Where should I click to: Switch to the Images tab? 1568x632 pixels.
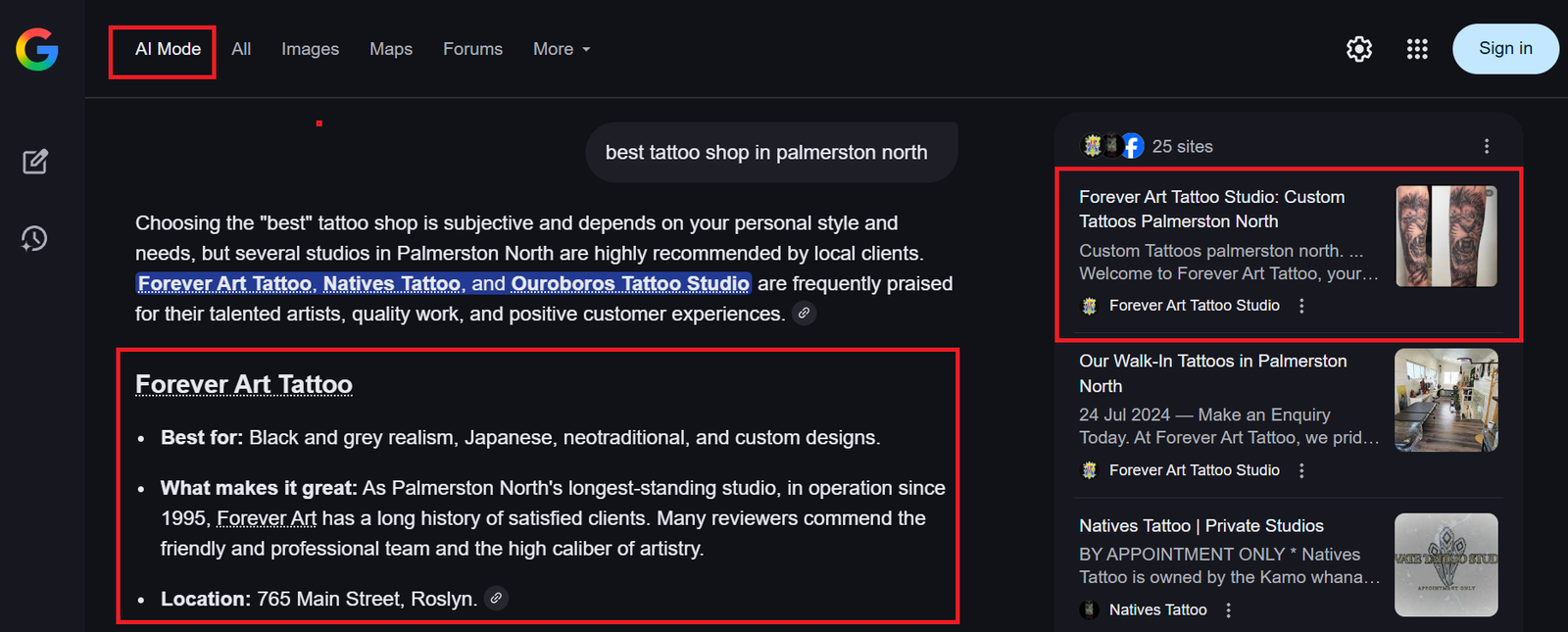click(x=310, y=49)
